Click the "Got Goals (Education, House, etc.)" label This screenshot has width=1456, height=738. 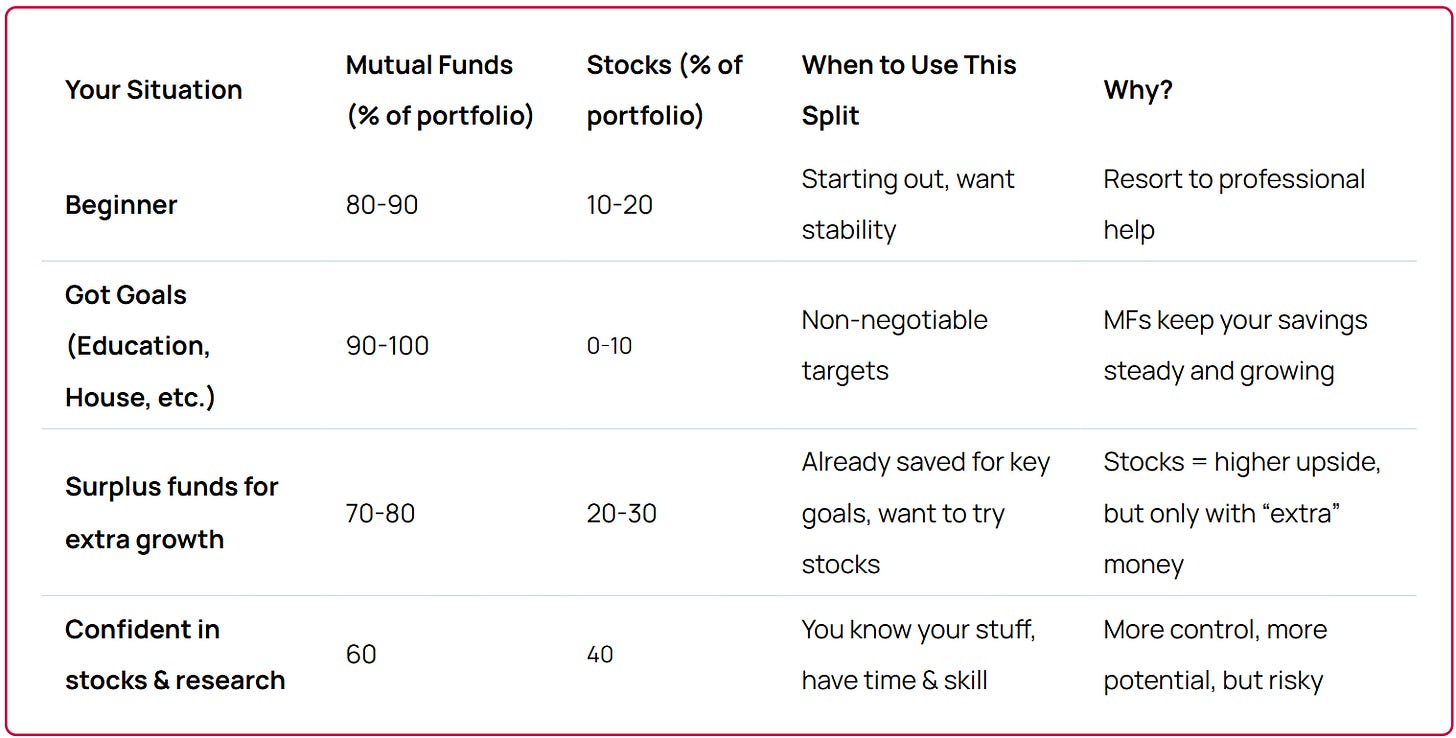point(140,346)
